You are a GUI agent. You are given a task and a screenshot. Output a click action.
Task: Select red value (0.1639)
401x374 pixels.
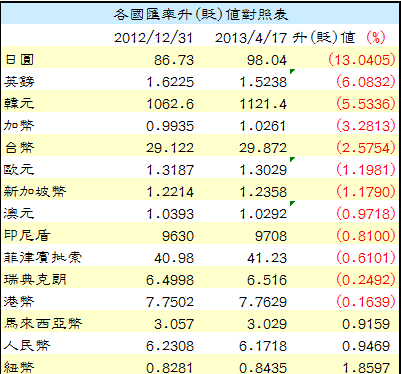(366, 302)
